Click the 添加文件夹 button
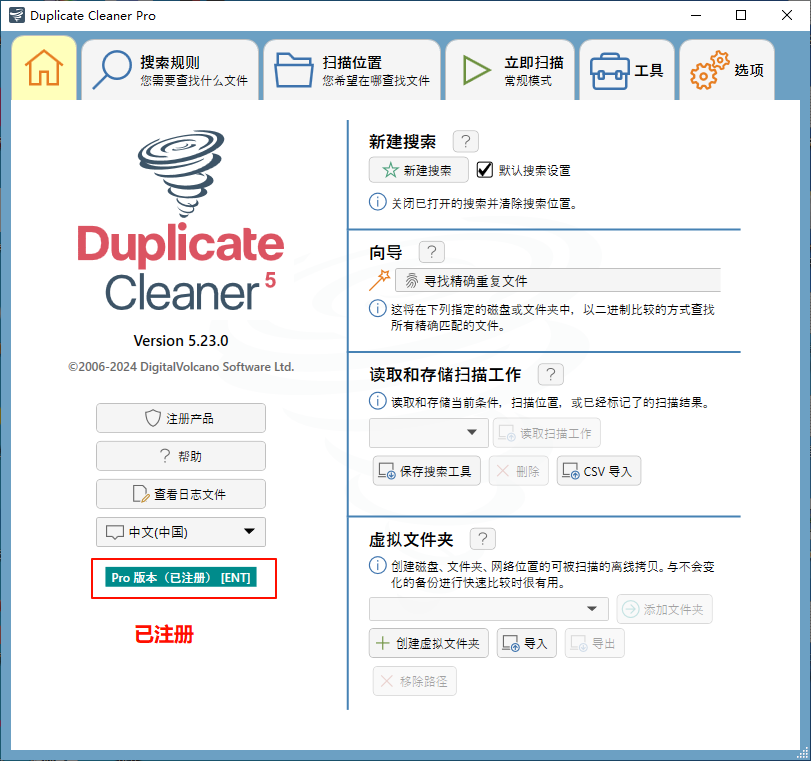The width and height of the screenshot is (811, 761). pyautogui.click(x=664, y=609)
